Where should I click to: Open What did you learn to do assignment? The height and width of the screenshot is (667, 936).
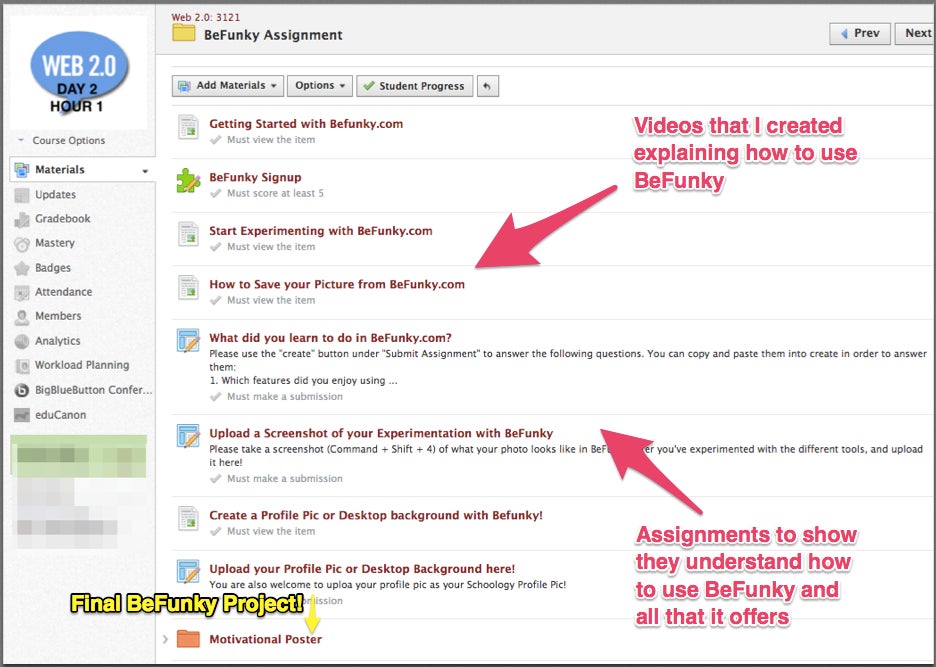(330, 337)
